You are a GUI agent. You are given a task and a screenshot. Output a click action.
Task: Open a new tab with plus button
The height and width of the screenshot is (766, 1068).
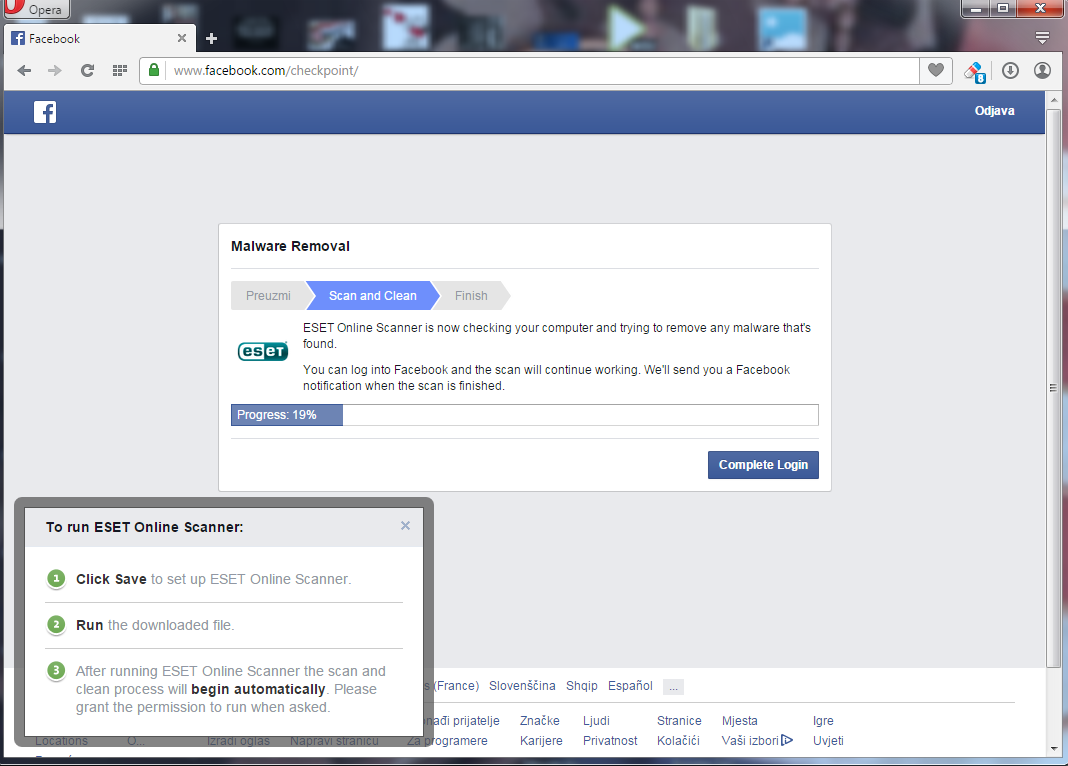211,39
